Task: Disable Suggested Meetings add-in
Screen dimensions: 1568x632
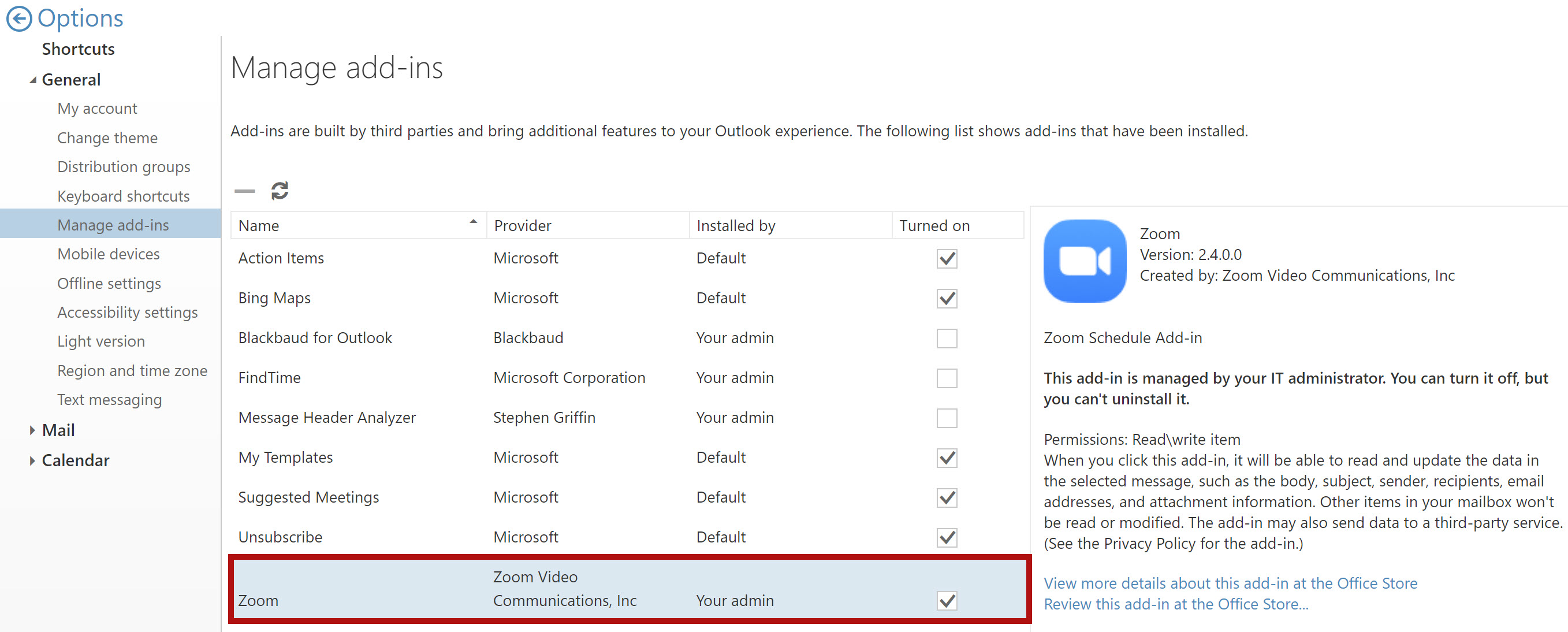Action: [947, 498]
